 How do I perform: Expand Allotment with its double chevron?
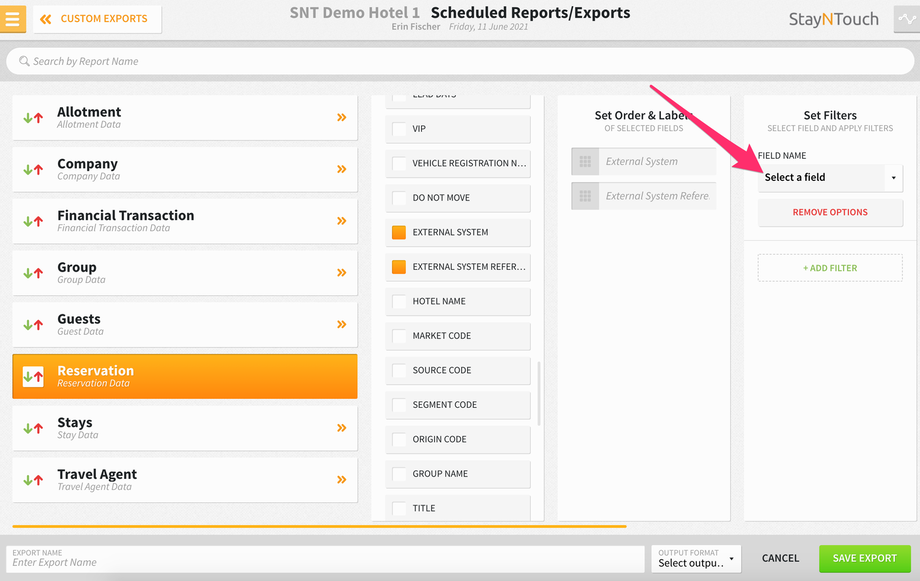pos(341,117)
